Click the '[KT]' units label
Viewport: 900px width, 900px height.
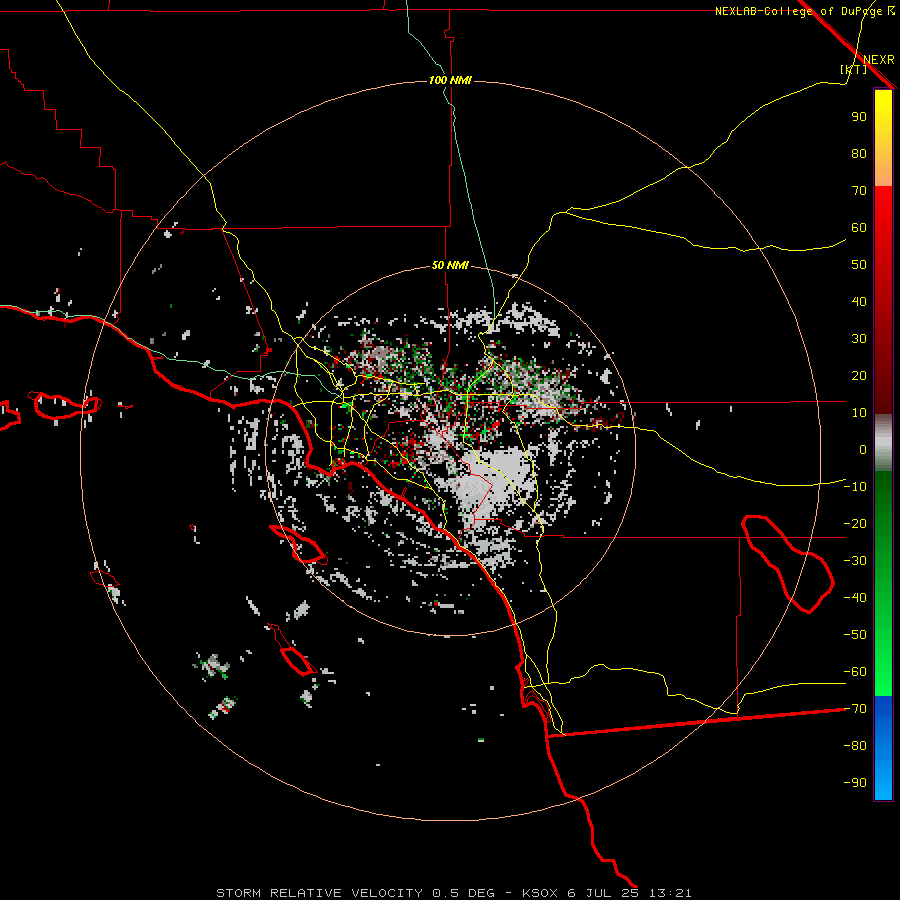pyautogui.click(x=854, y=69)
